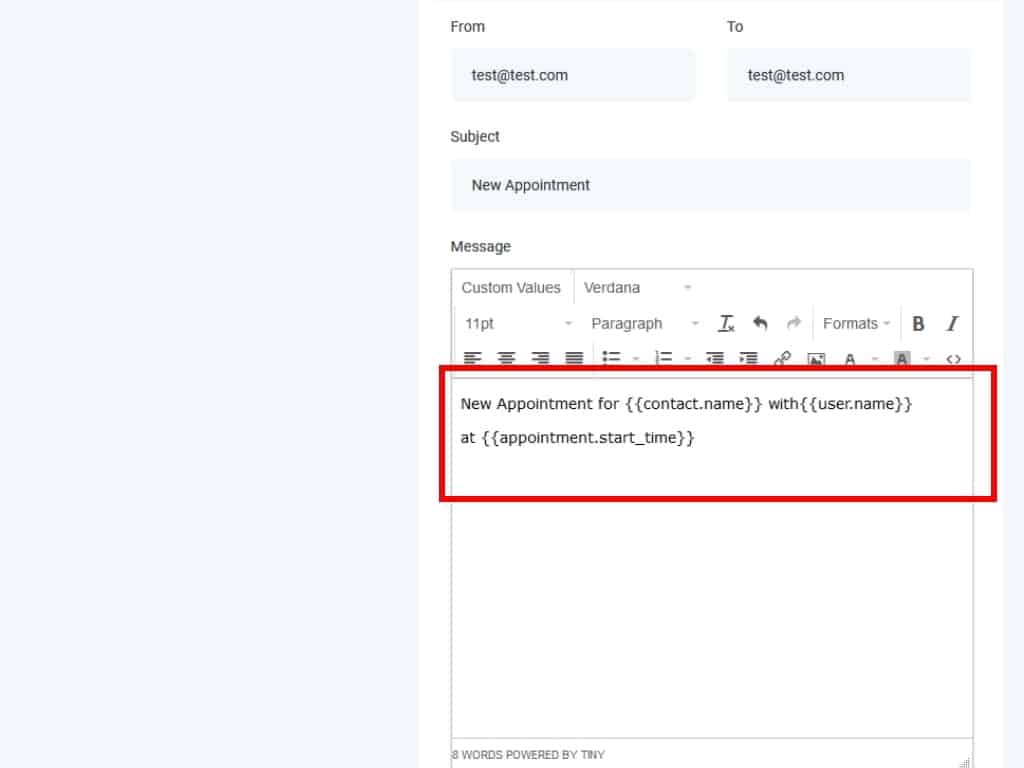Click the insert image icon
The width and height of the screenshot is (1024, 768).
816,358
